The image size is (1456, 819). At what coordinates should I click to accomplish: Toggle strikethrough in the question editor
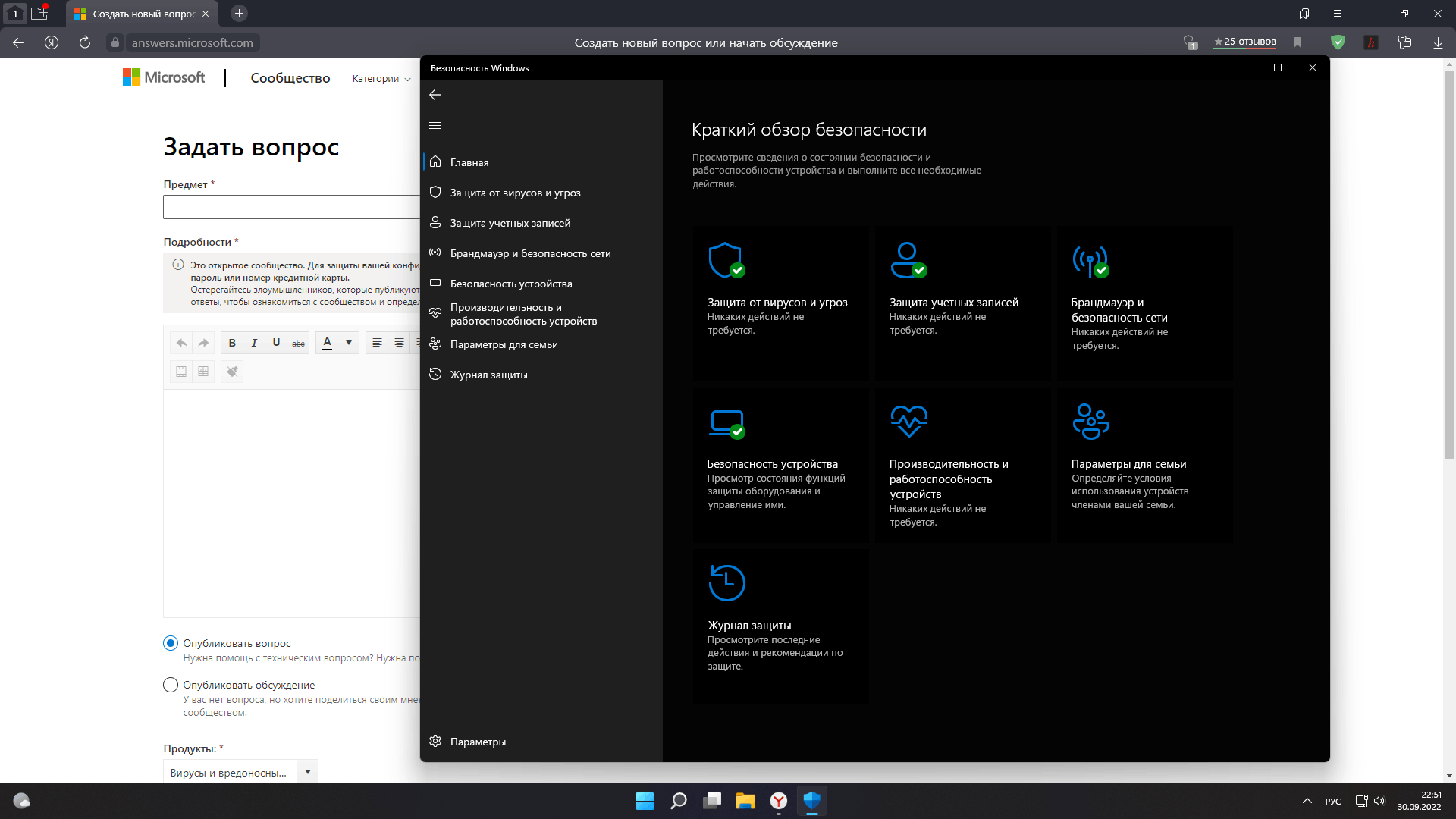[298, 343]
